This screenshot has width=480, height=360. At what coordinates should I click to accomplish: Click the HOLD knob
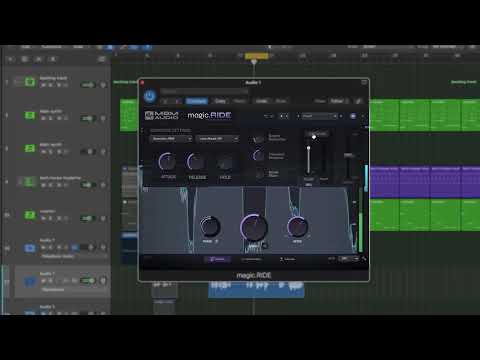225,163
